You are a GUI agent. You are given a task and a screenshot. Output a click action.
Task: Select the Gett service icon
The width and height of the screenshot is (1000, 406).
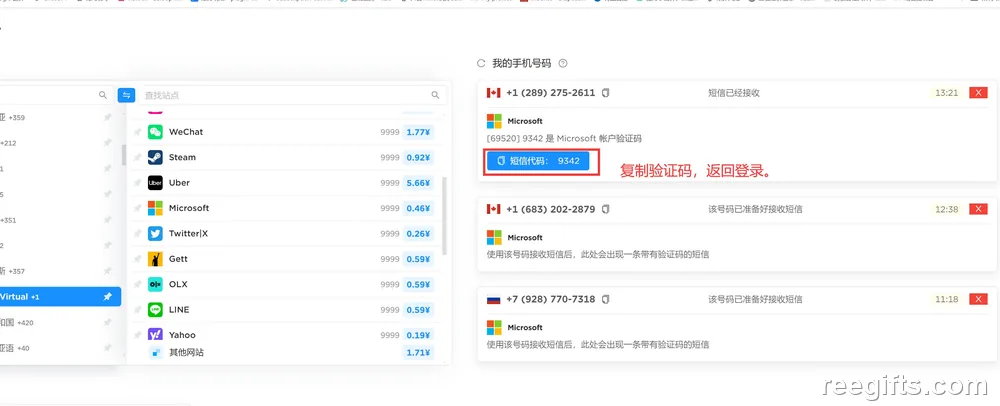coord(155,259)
